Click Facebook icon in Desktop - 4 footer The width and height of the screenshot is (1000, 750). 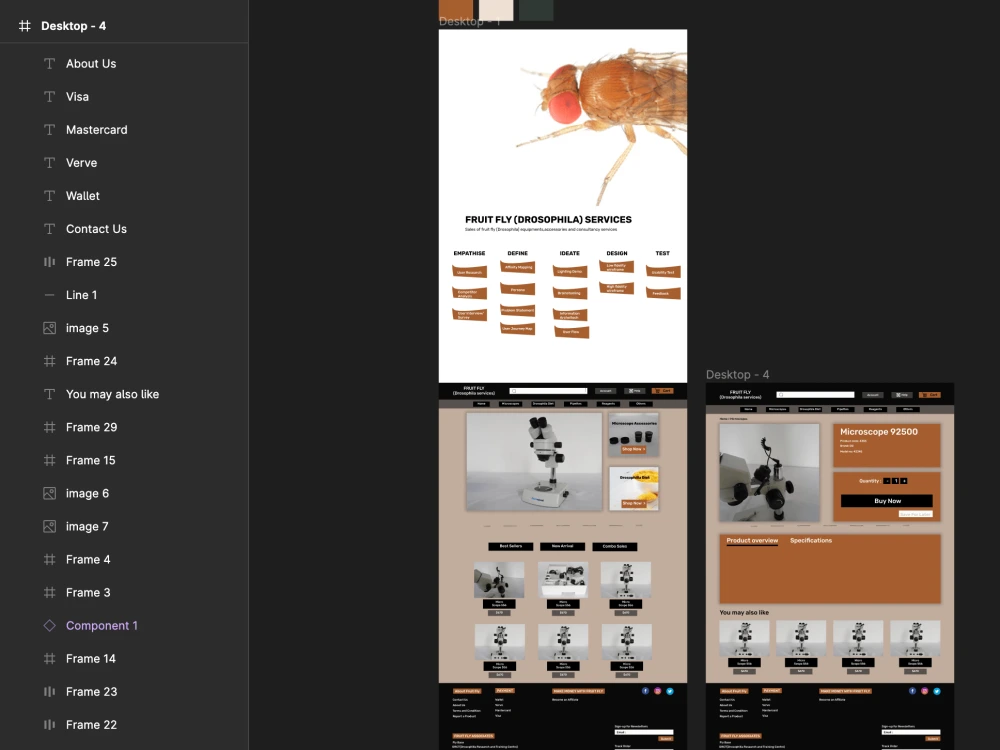click(913, 691)
